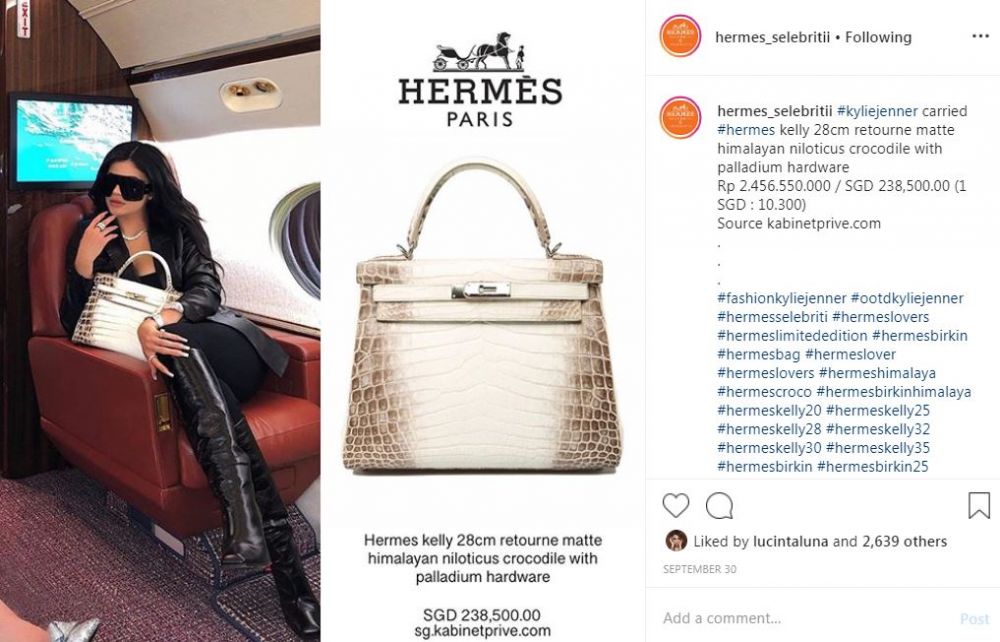Save the post using the bookmark icon
The height and width of the screenshot is (642, 1000).
point(979,506)
